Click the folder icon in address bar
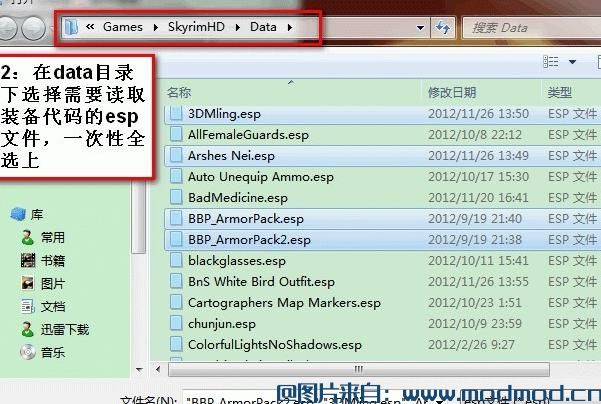Screen dimensions: 601x404 click(71, 27)
